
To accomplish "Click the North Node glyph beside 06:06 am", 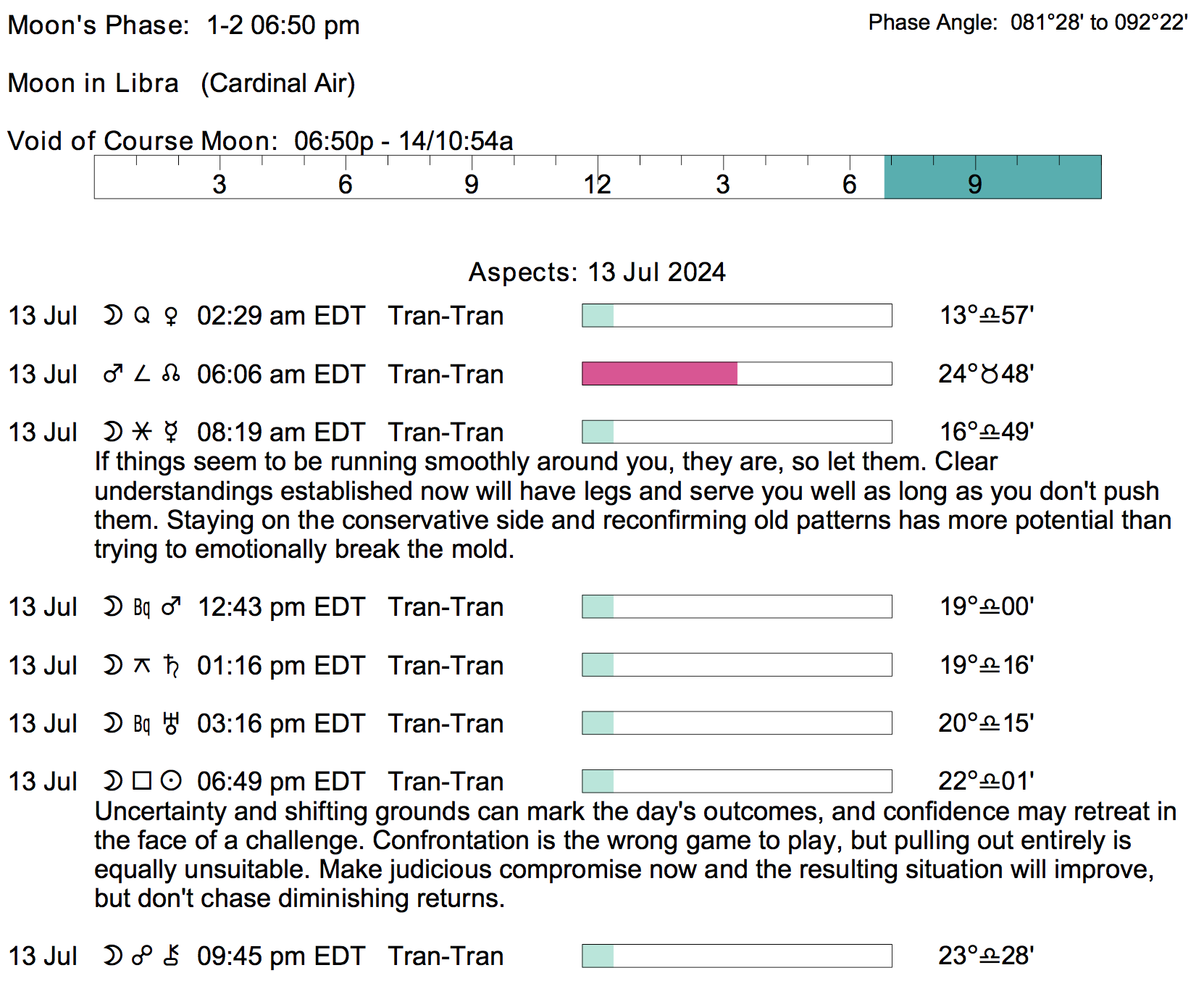I will pos(171,374).
